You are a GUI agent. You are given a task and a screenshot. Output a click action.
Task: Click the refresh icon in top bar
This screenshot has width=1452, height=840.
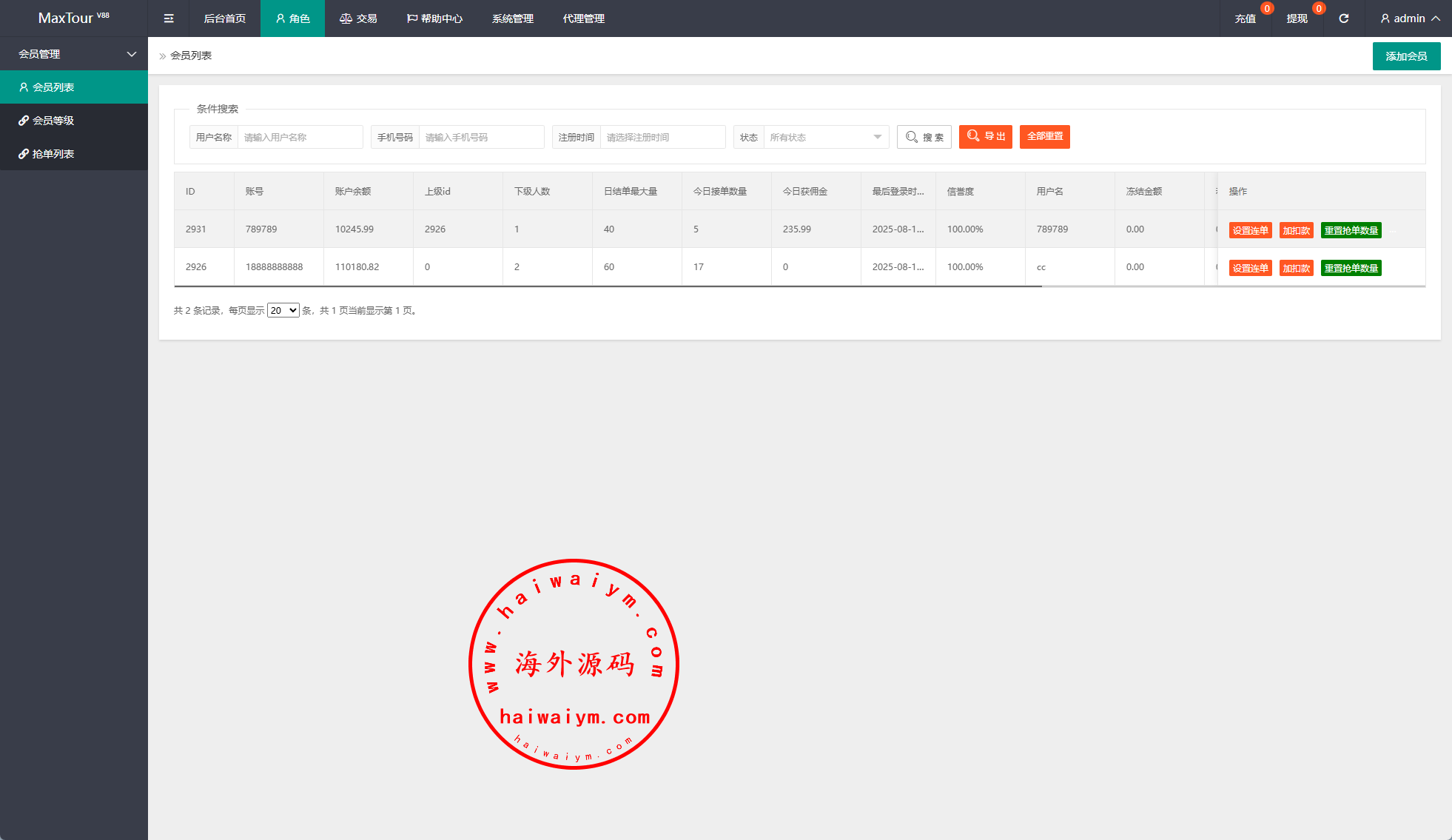click(x=1344, y=19)
